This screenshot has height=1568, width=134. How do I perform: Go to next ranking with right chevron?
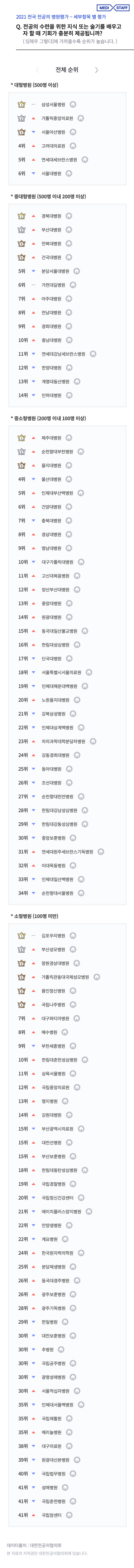point(96,70)
